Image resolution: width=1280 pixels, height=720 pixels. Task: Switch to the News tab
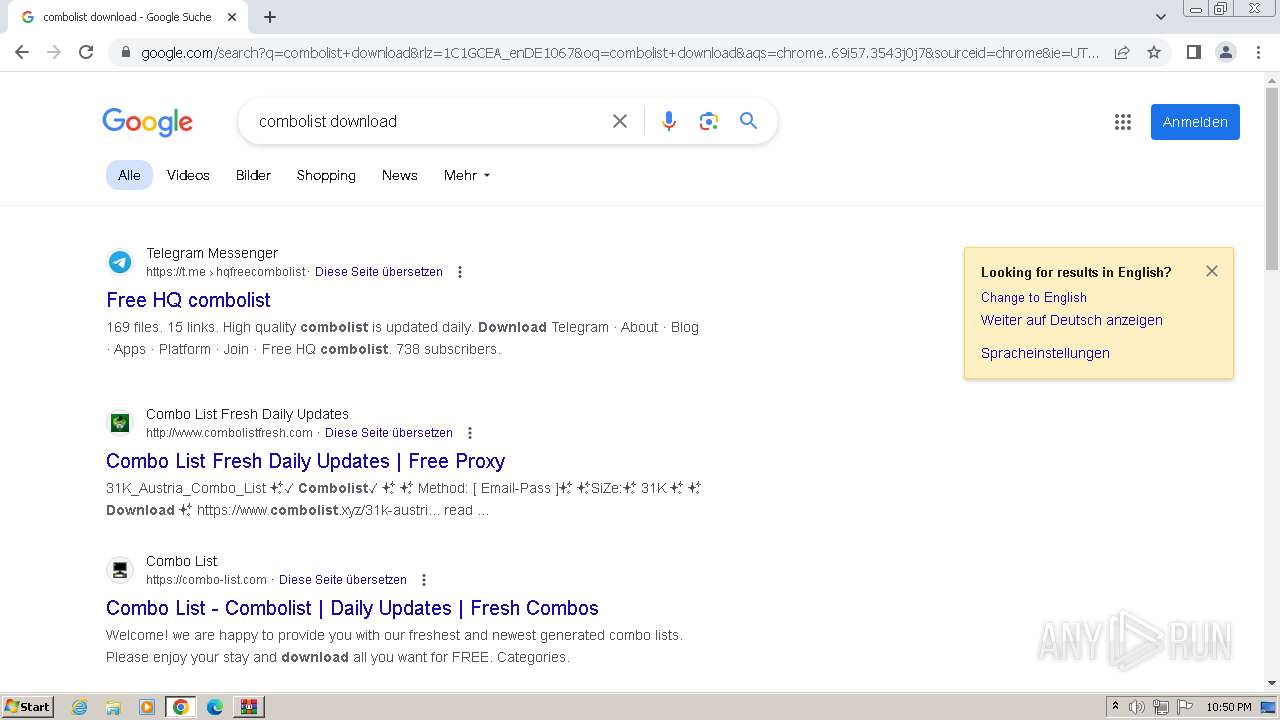(399, 175)
